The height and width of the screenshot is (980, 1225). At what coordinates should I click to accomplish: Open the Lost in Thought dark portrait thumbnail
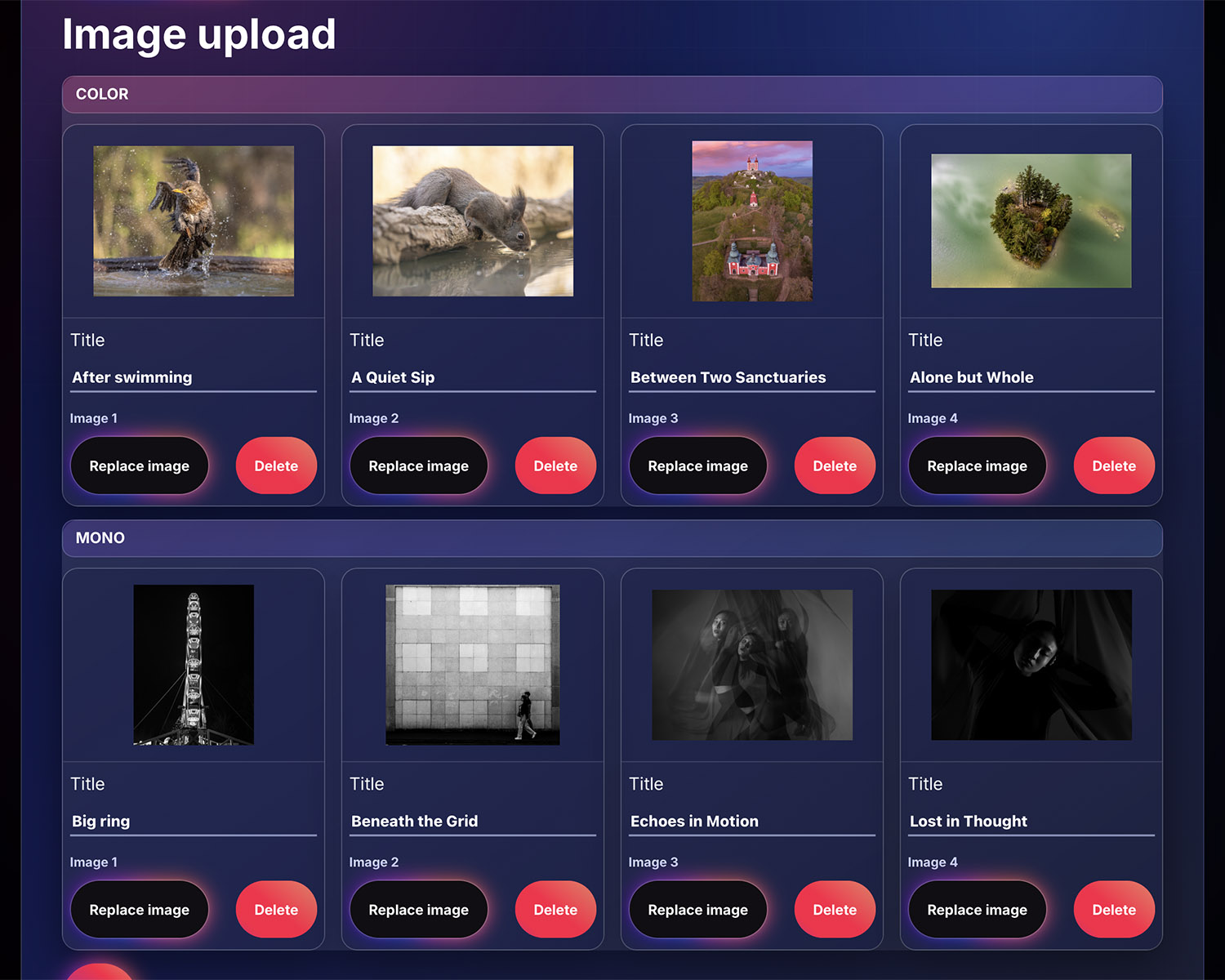point(1031,665)
